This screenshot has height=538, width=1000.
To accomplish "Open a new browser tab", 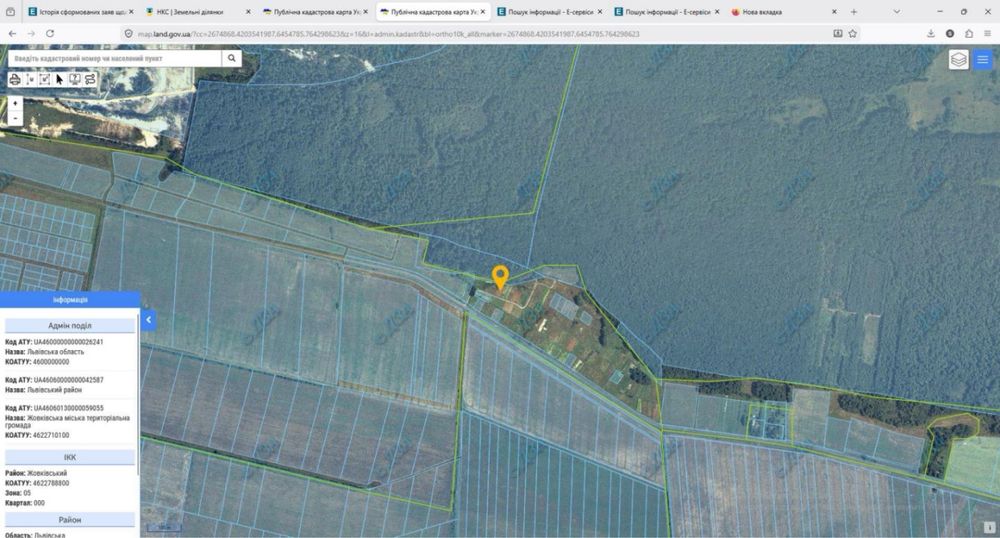I will click(x=854, y=11).
